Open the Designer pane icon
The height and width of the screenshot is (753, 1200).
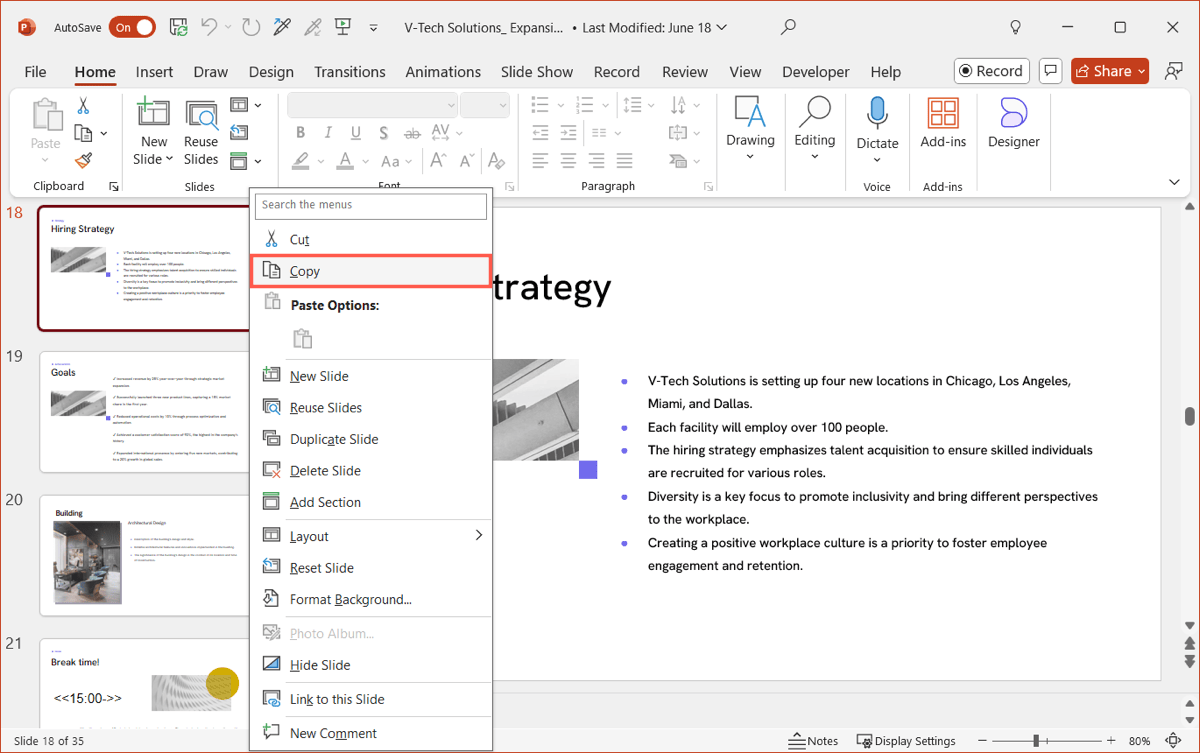click(1014, 113)
